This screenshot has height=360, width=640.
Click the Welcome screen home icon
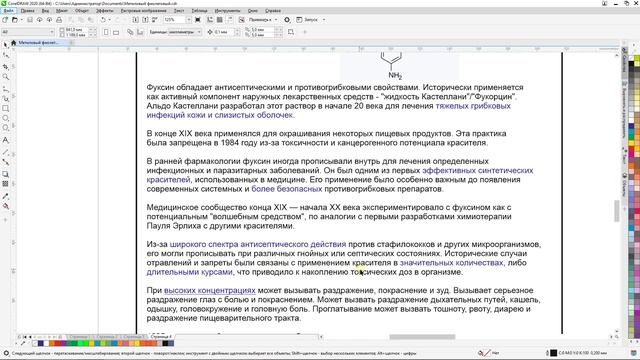pos(13,42)
